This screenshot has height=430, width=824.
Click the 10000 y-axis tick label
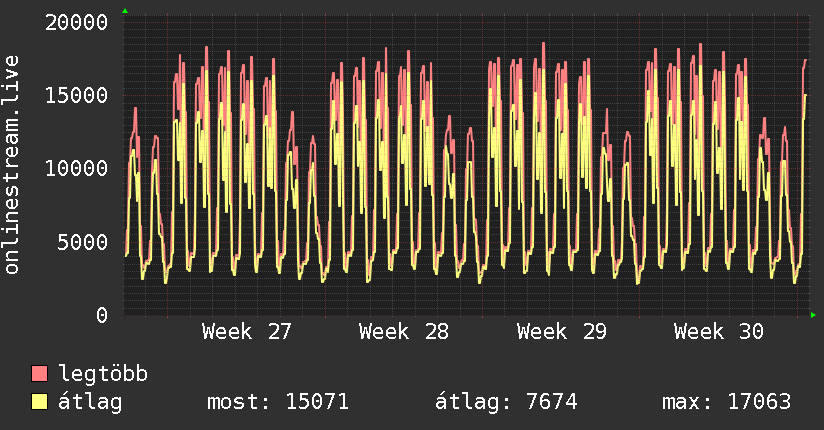77,169
